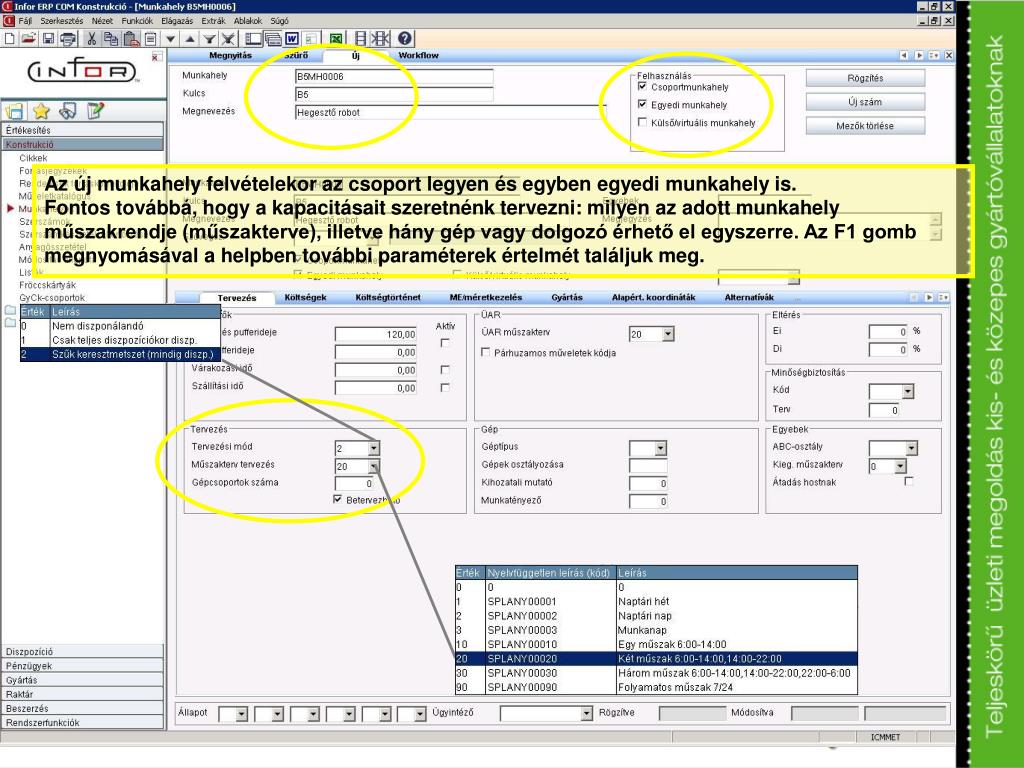Open the Tervezési mód dropdown
The height and width of the screenshot is (768, 1024).
click(374, 448)
